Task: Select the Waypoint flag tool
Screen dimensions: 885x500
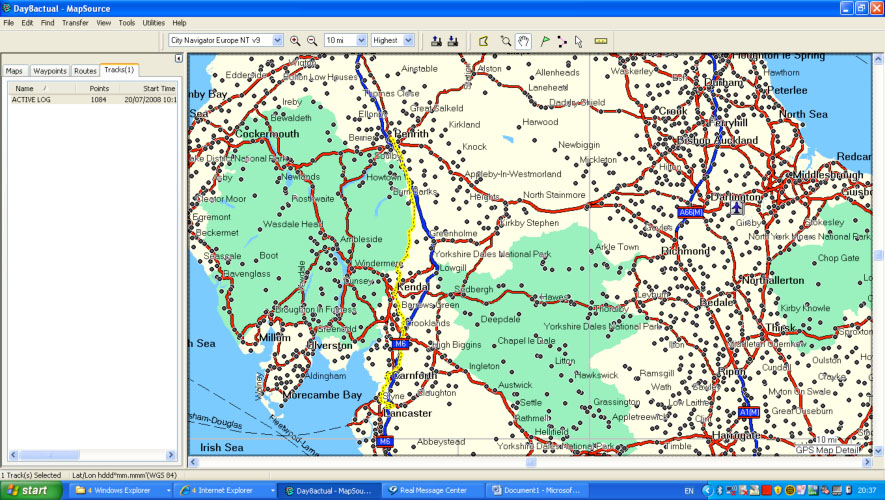Action: tap(545, 41)
